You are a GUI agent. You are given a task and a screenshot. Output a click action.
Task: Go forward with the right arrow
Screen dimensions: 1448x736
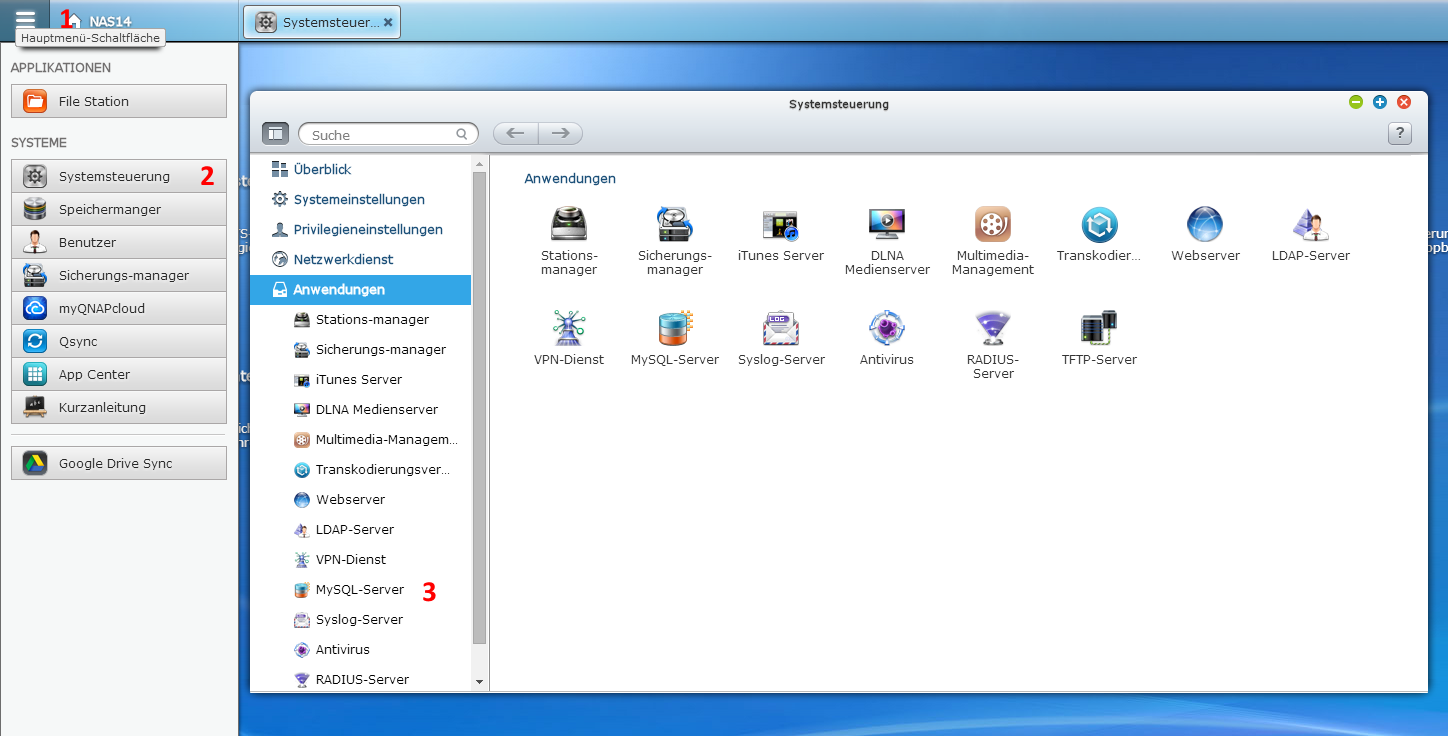(x=560, y=133)
